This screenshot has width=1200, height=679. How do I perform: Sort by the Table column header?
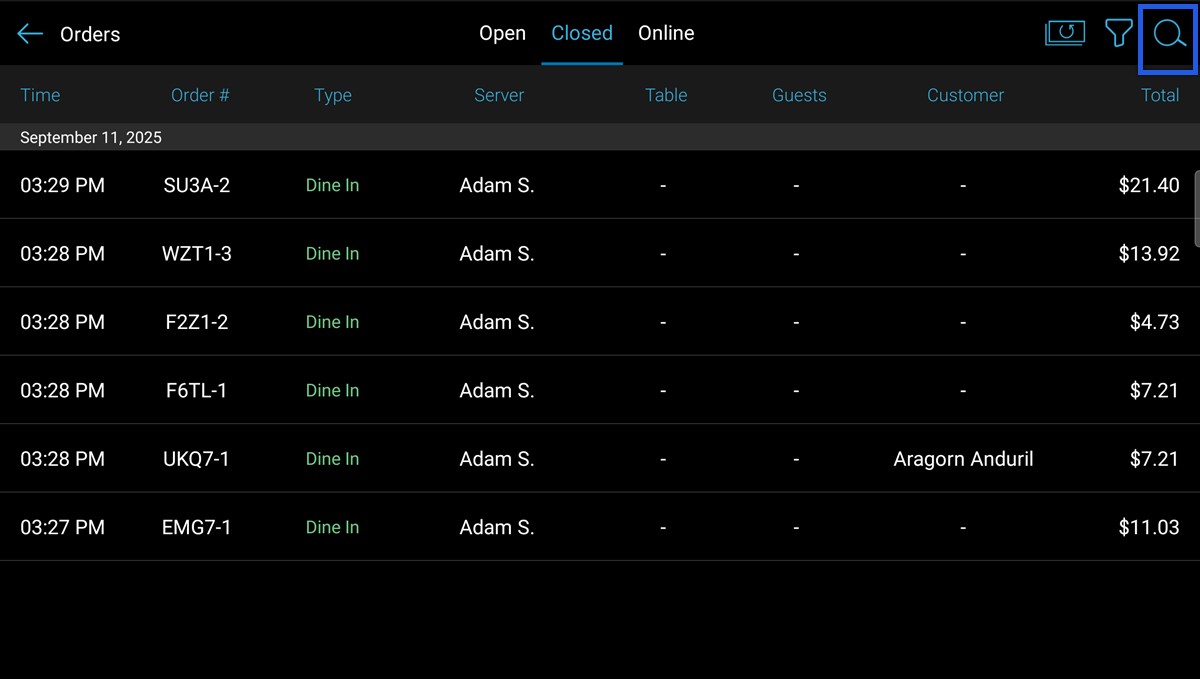pyautogui.click(x=666, y=95)
